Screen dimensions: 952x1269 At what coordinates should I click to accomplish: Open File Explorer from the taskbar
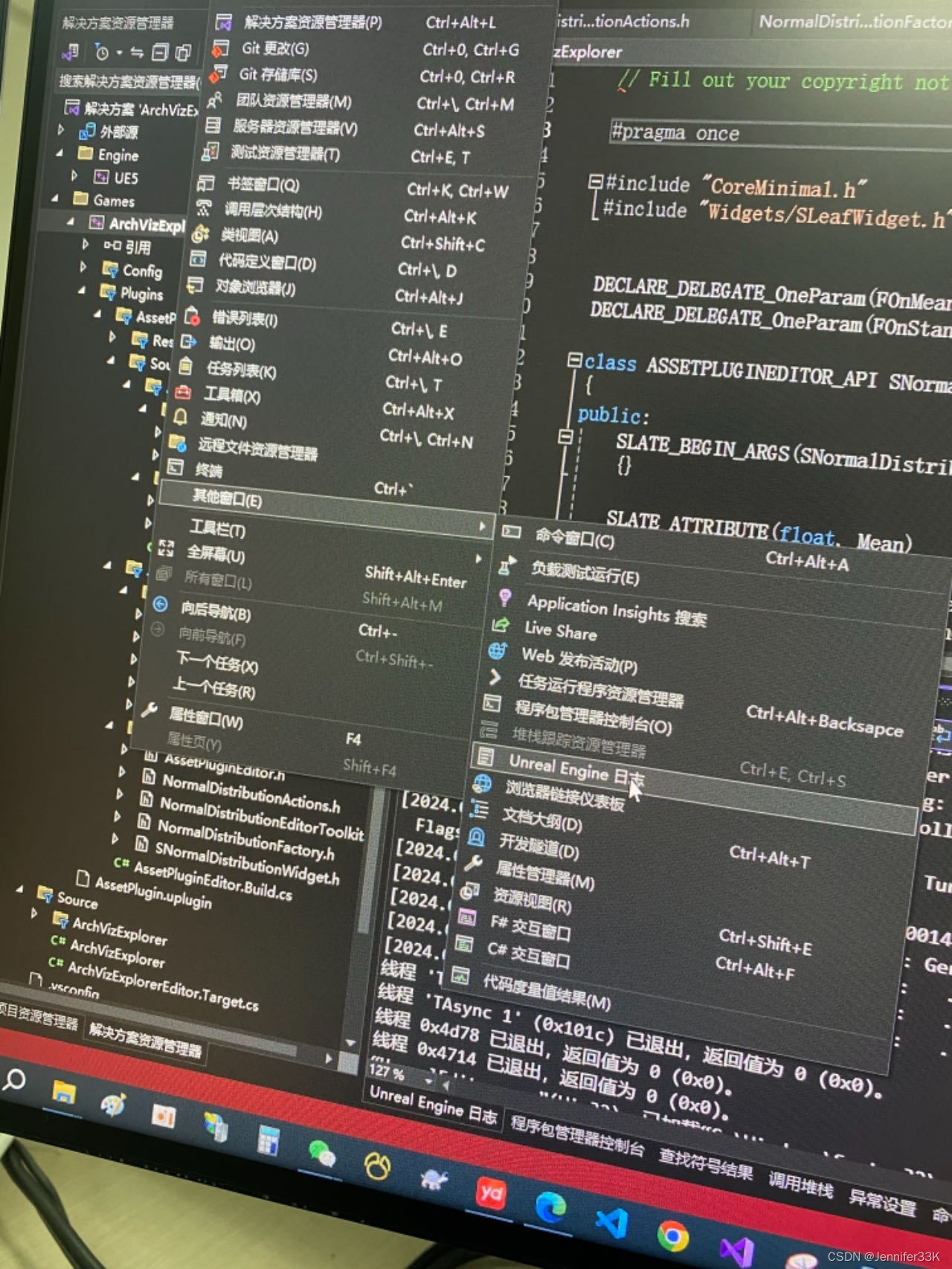click(64, 1093)
